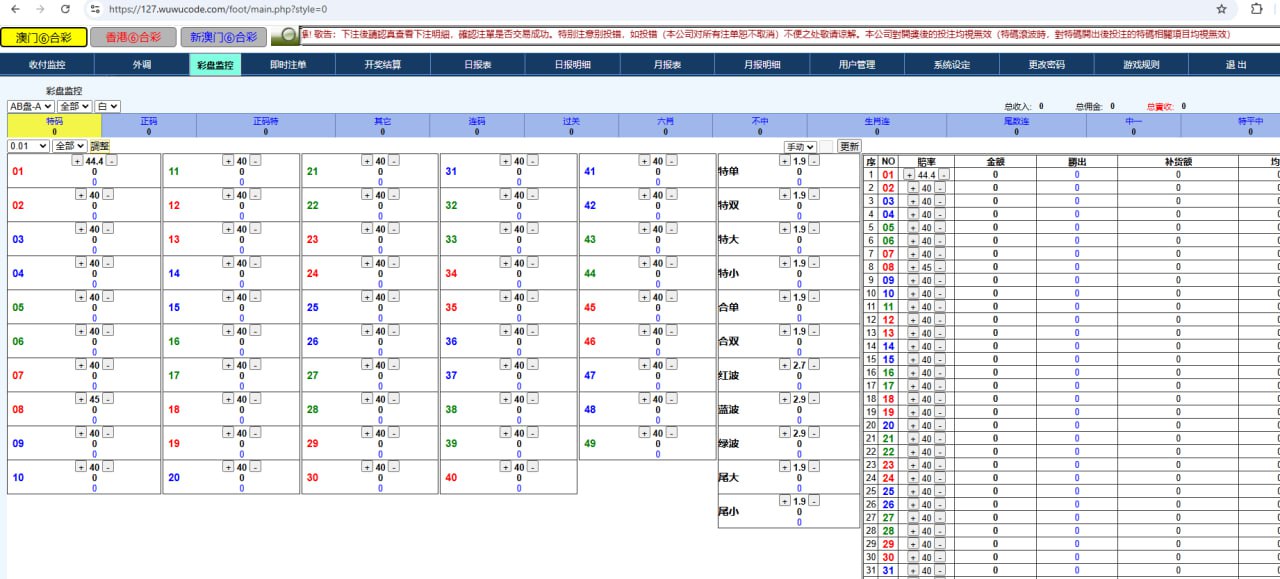The image size is (1280, 579).
Task: Click the minus button for number 08
Action: coord(108,399)
